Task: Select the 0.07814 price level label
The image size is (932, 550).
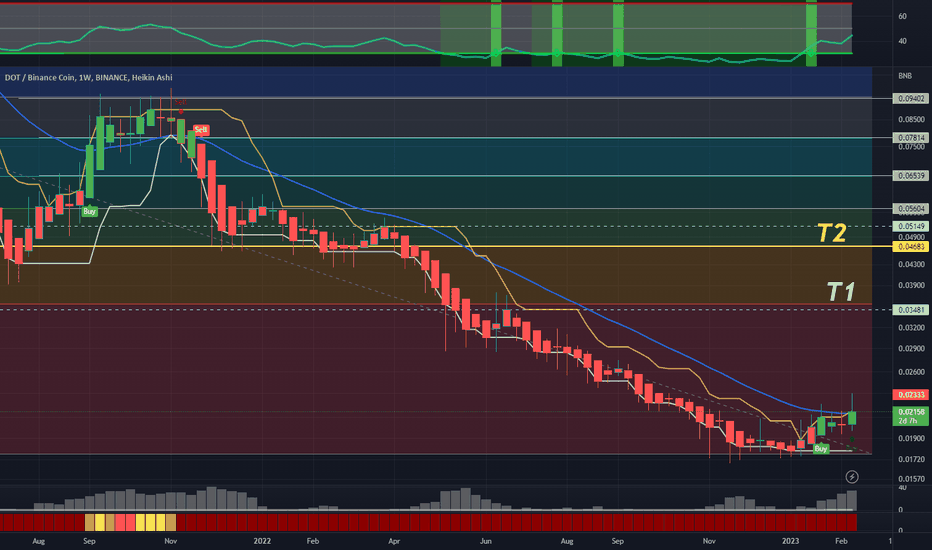Action: pos(911,138)
